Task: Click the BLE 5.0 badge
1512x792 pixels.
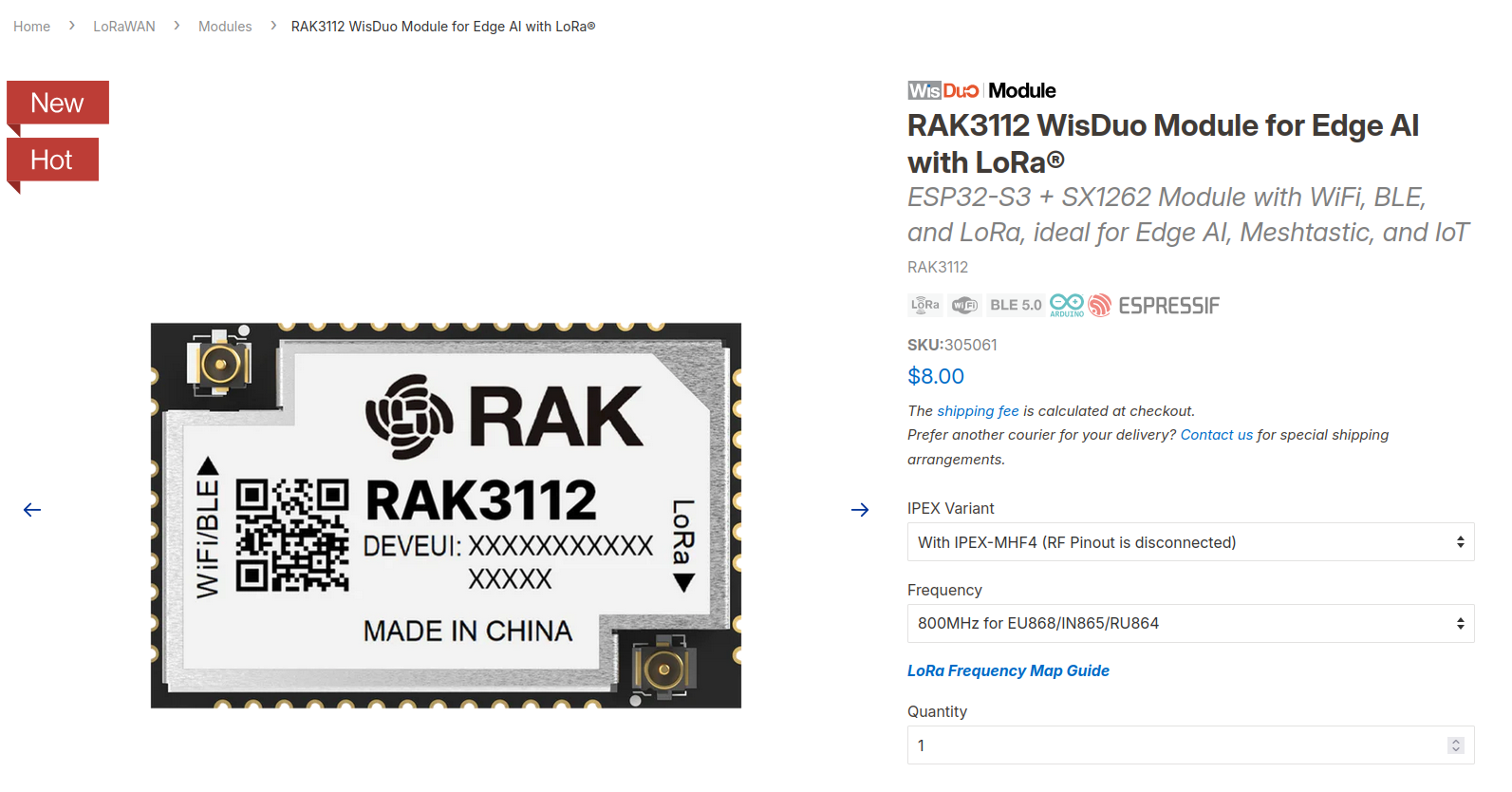Action: point(1016,305)
